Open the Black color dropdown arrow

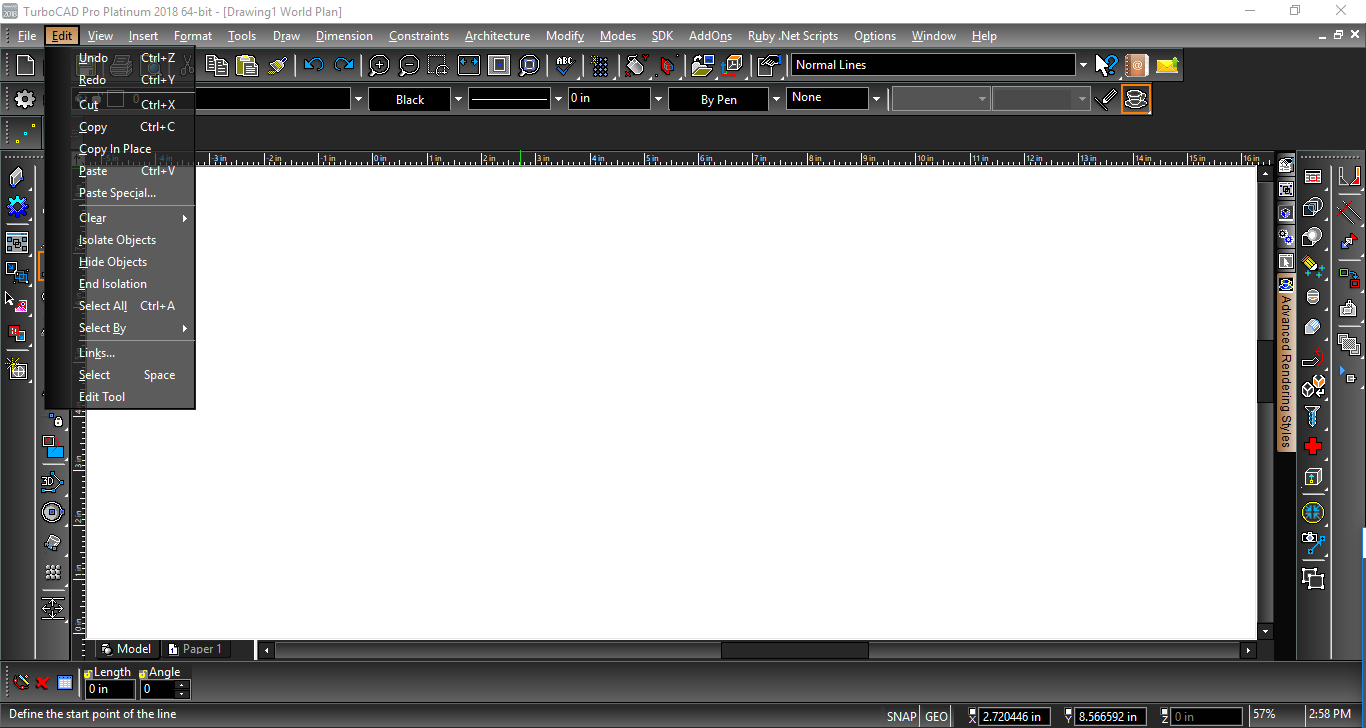pos(459,99)
